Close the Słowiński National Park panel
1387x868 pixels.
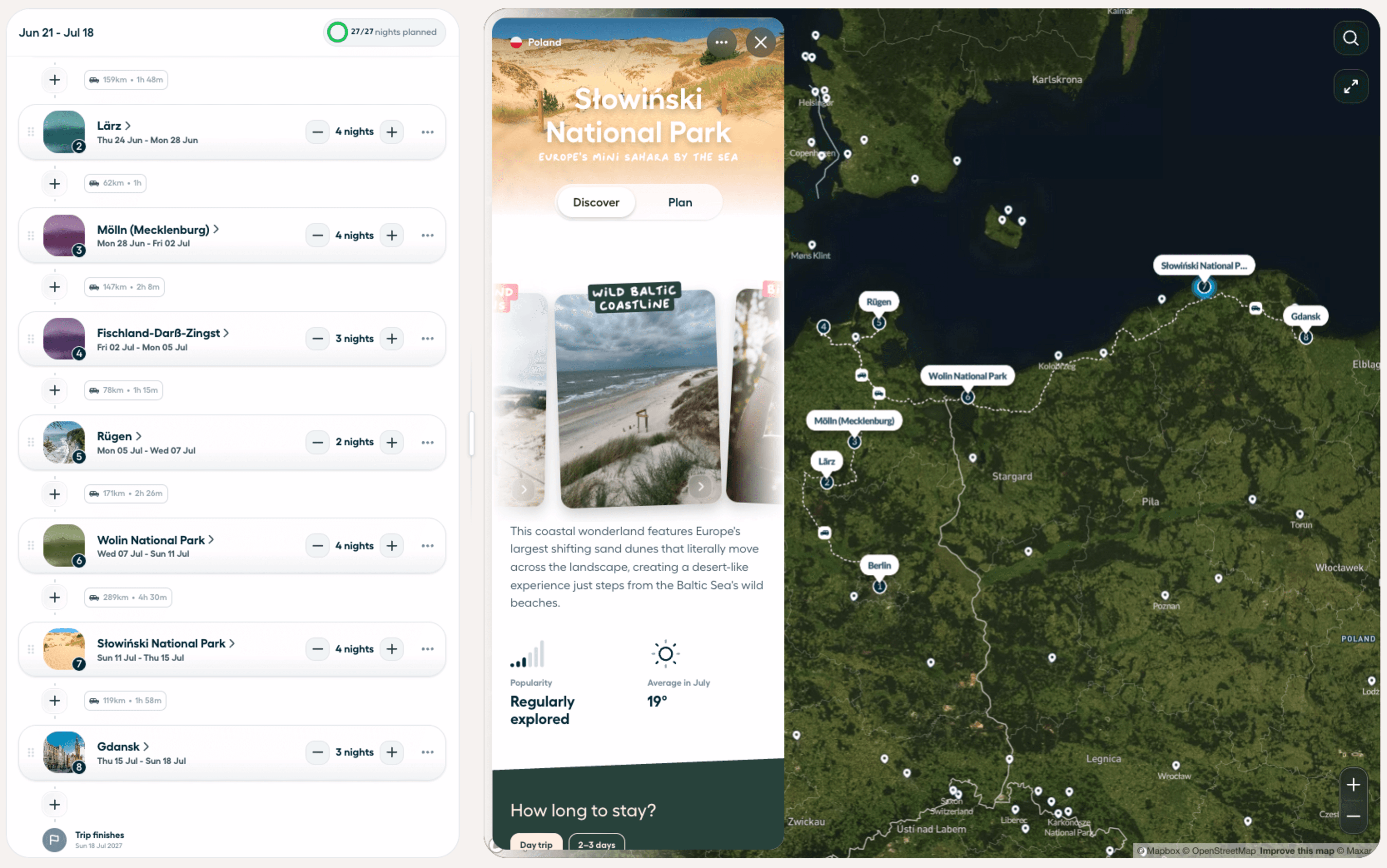(760, 43)
